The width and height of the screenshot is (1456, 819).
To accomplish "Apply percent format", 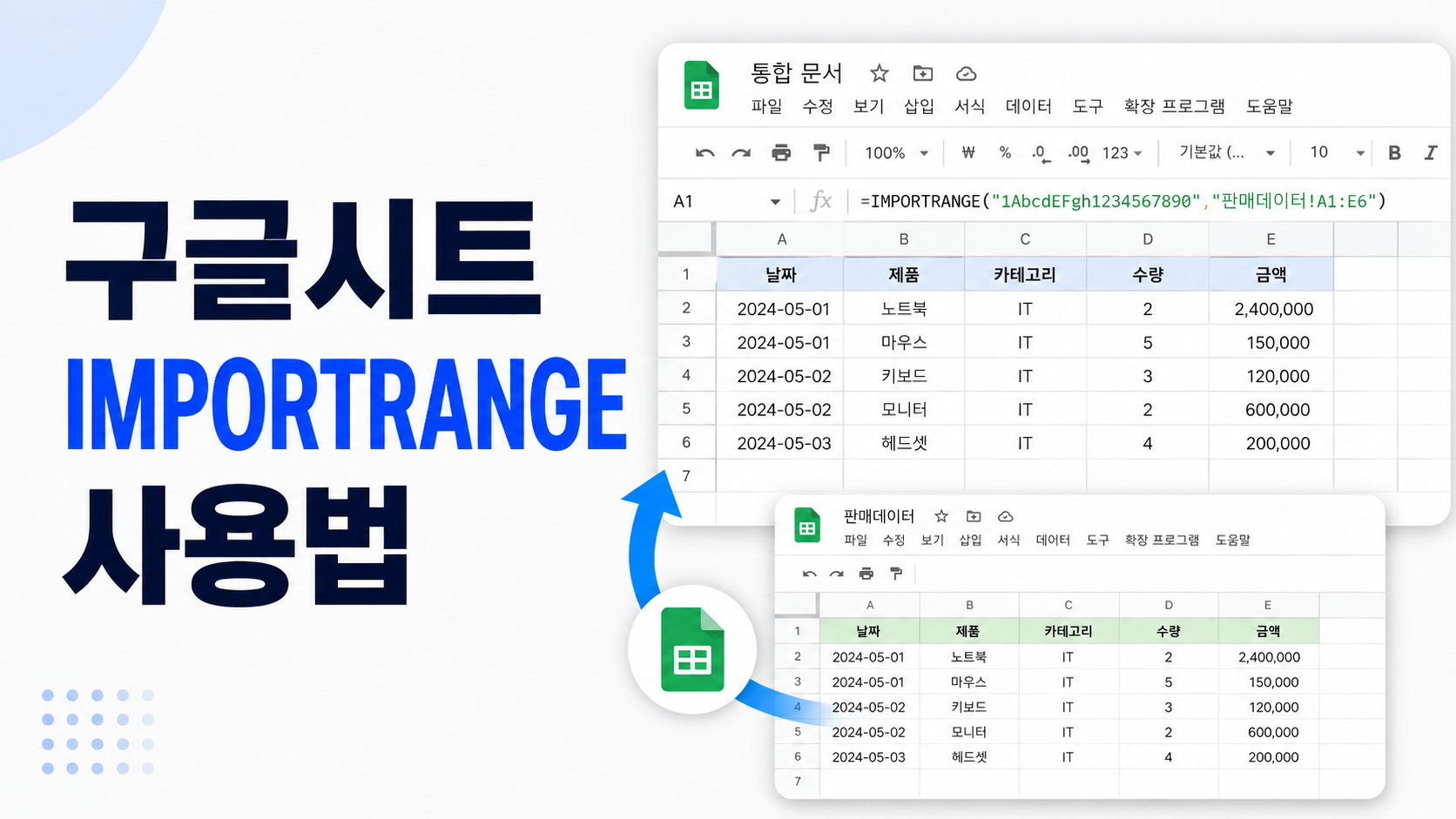I will pyautogui.click(x=1005, y=152).
